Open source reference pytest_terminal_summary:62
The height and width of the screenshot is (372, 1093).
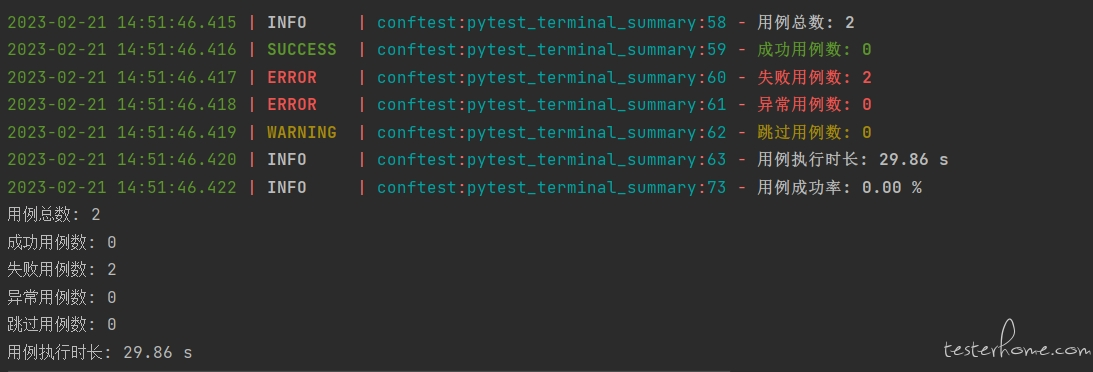552,132
